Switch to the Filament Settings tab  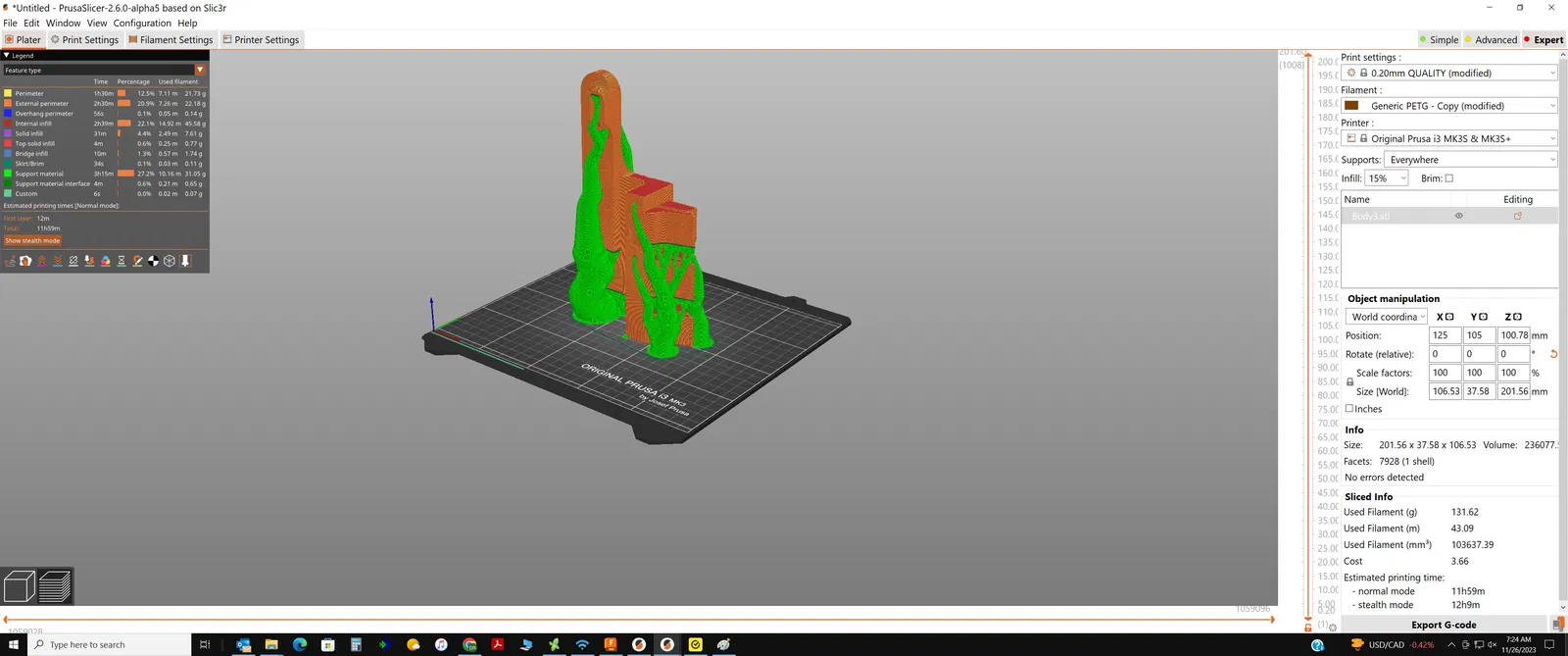pos(171,40)
